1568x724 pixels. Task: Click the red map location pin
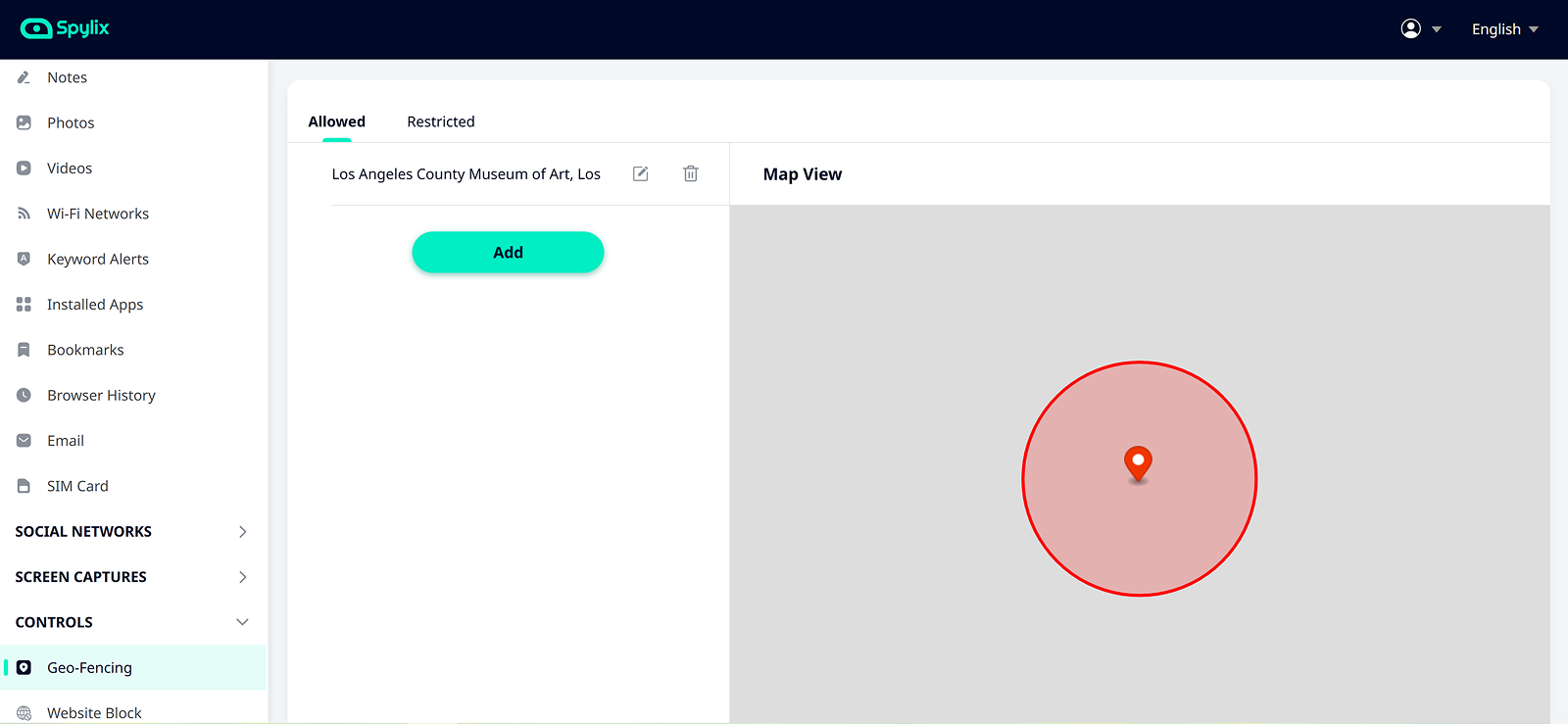coord(1138,462)
